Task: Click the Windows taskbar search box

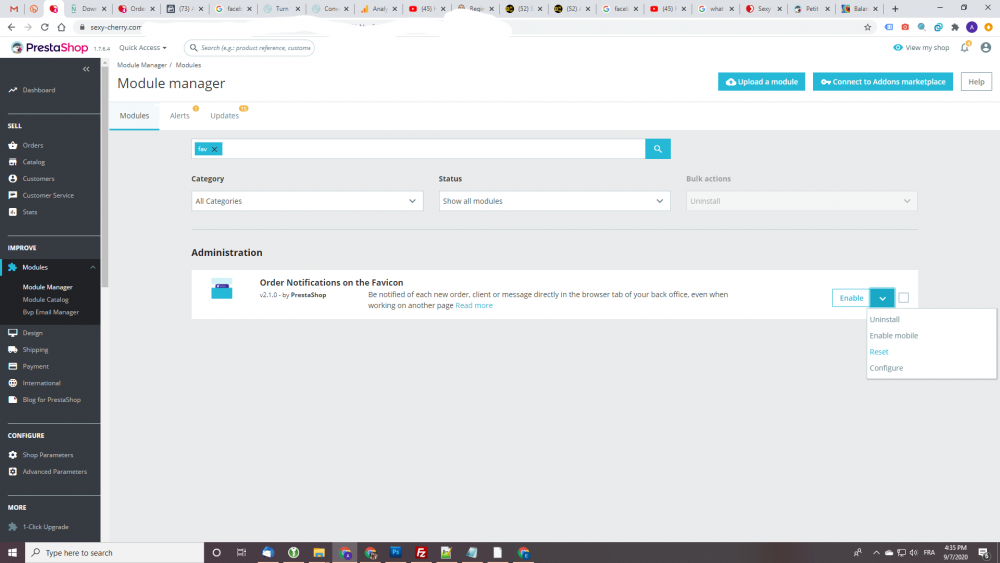Action: click(x=114, y=552)
